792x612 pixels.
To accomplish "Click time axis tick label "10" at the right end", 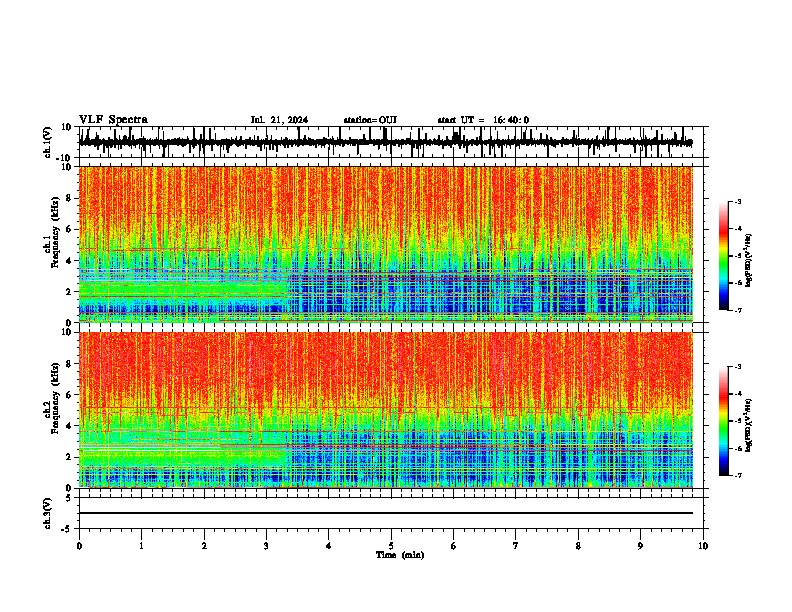I will pos(703,546).
